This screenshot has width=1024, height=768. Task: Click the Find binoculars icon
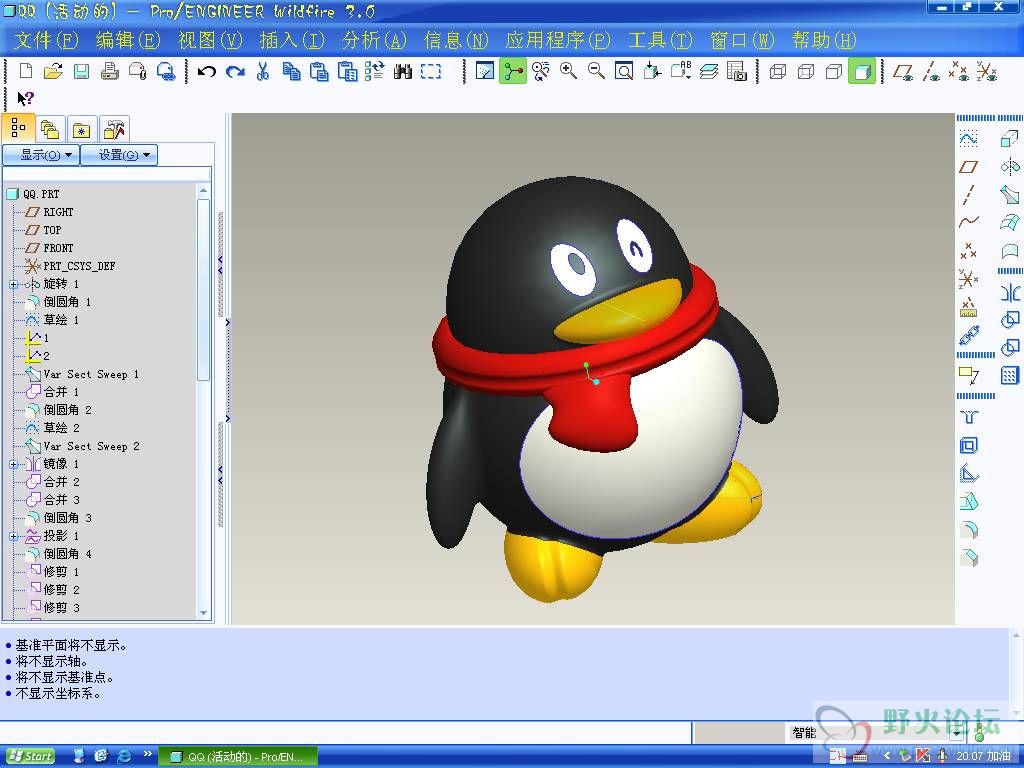403,71
